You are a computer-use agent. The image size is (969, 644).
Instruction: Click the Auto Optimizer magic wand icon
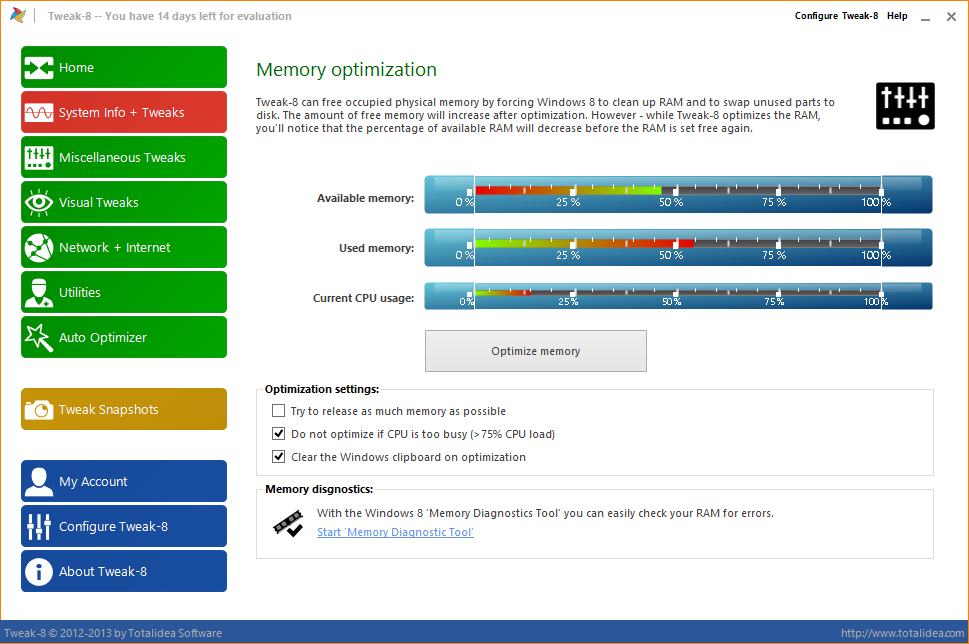coord(39,337)
